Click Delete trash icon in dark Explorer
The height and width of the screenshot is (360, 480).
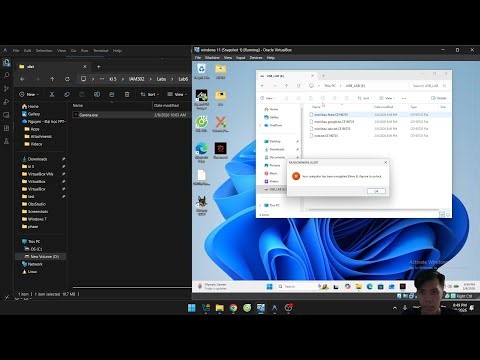pos(127,94)
